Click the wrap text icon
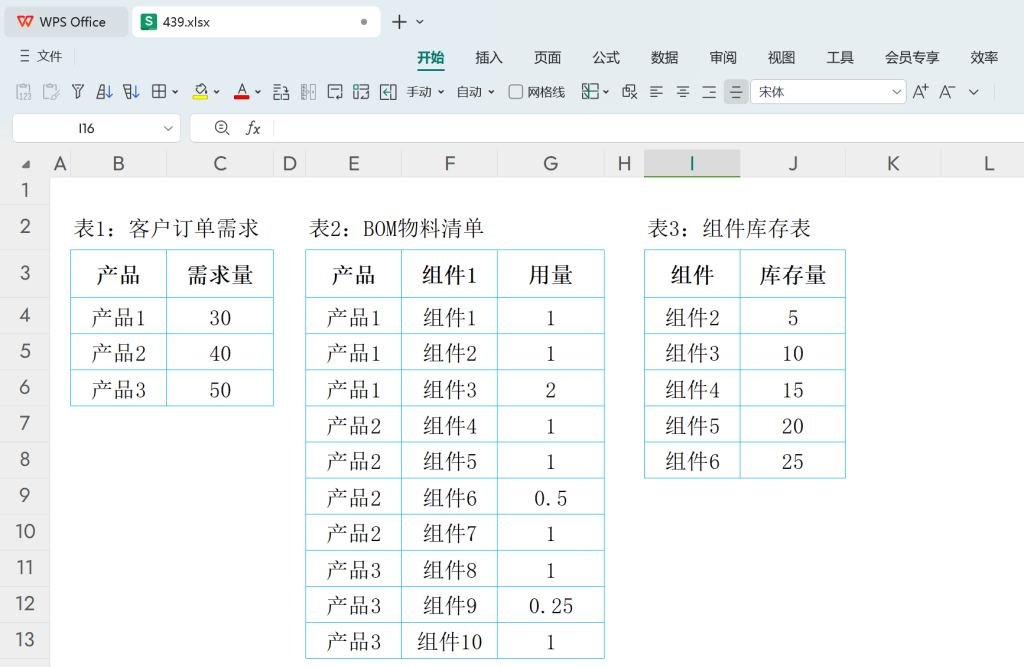Screen dimensions: 1024x667 pos(335,92)
